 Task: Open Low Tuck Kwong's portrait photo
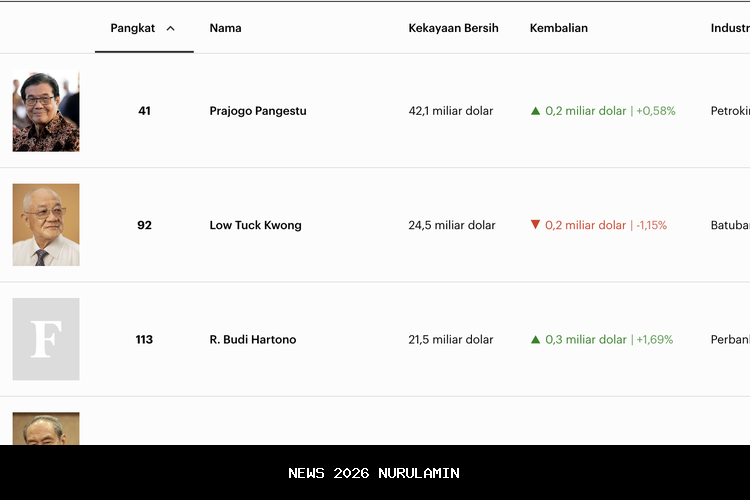coord(46,225)
